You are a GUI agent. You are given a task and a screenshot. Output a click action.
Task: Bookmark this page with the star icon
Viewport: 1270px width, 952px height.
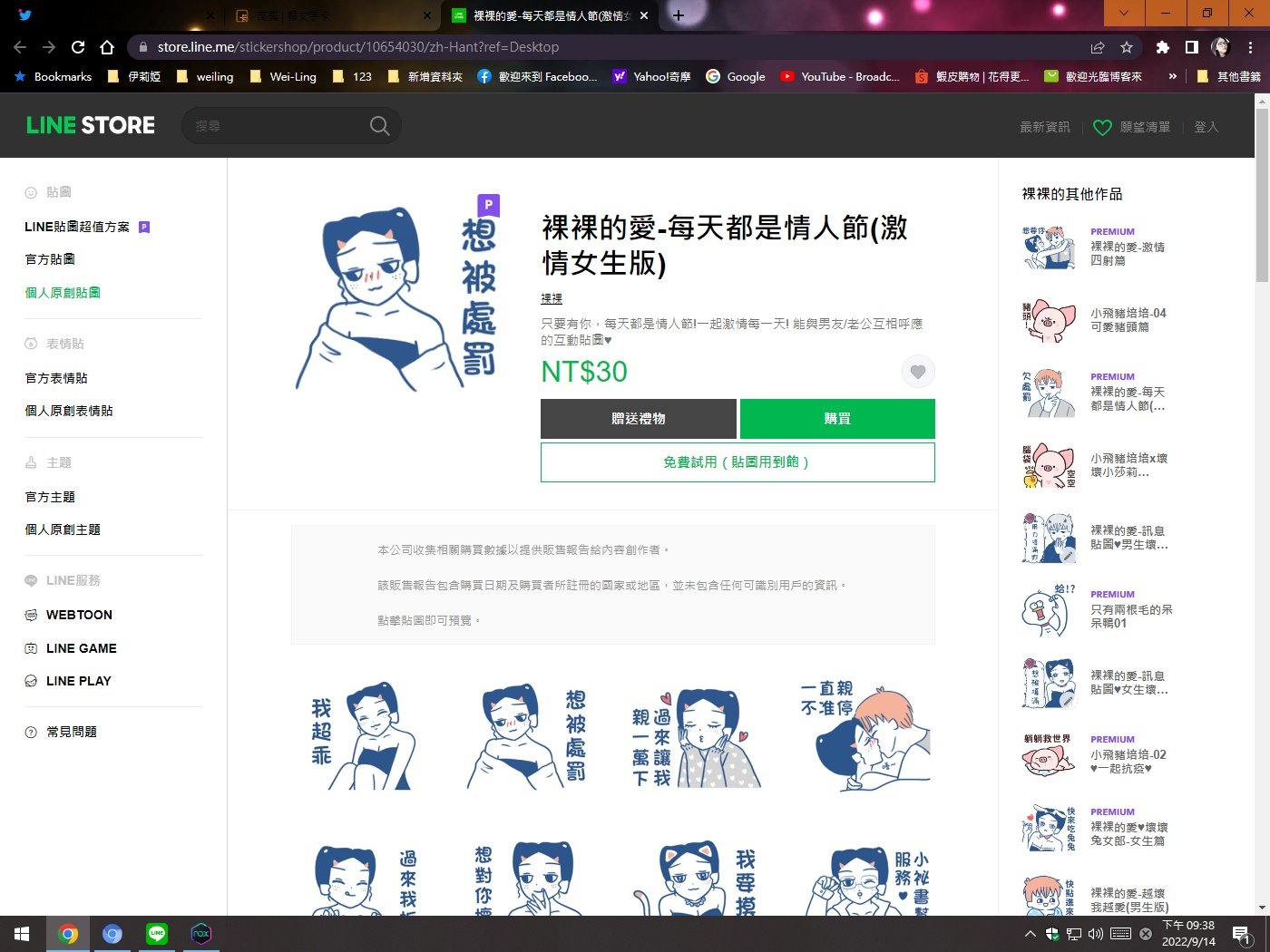point(1127,47)
